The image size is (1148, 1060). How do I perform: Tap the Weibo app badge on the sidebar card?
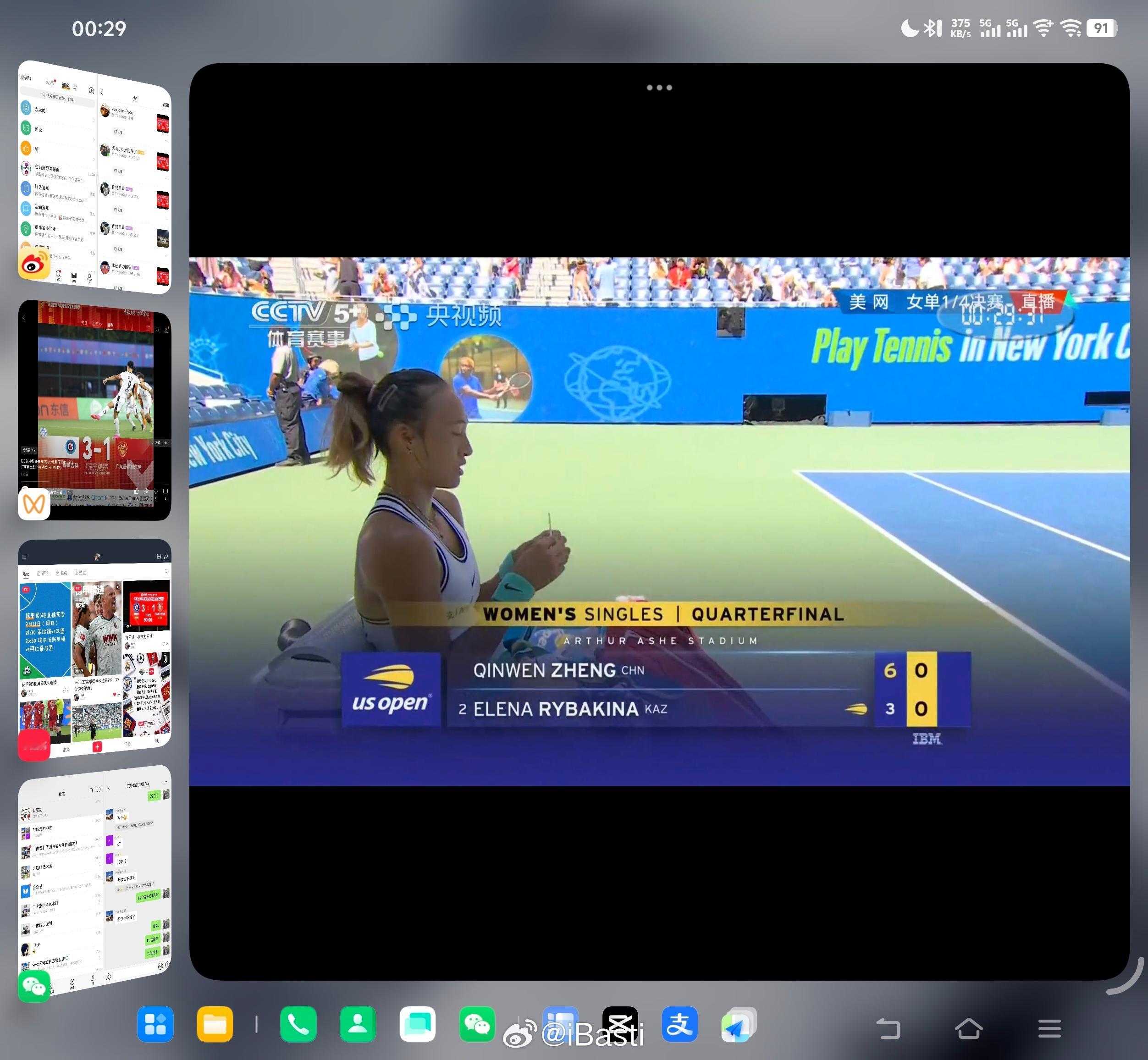pyautogui.click(x=34, y=263)
